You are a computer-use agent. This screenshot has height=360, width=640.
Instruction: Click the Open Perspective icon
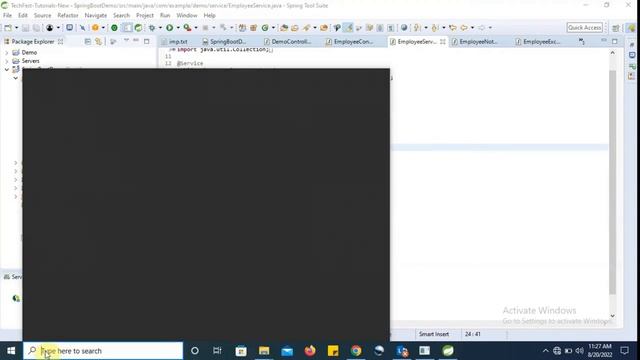point(616,28)
